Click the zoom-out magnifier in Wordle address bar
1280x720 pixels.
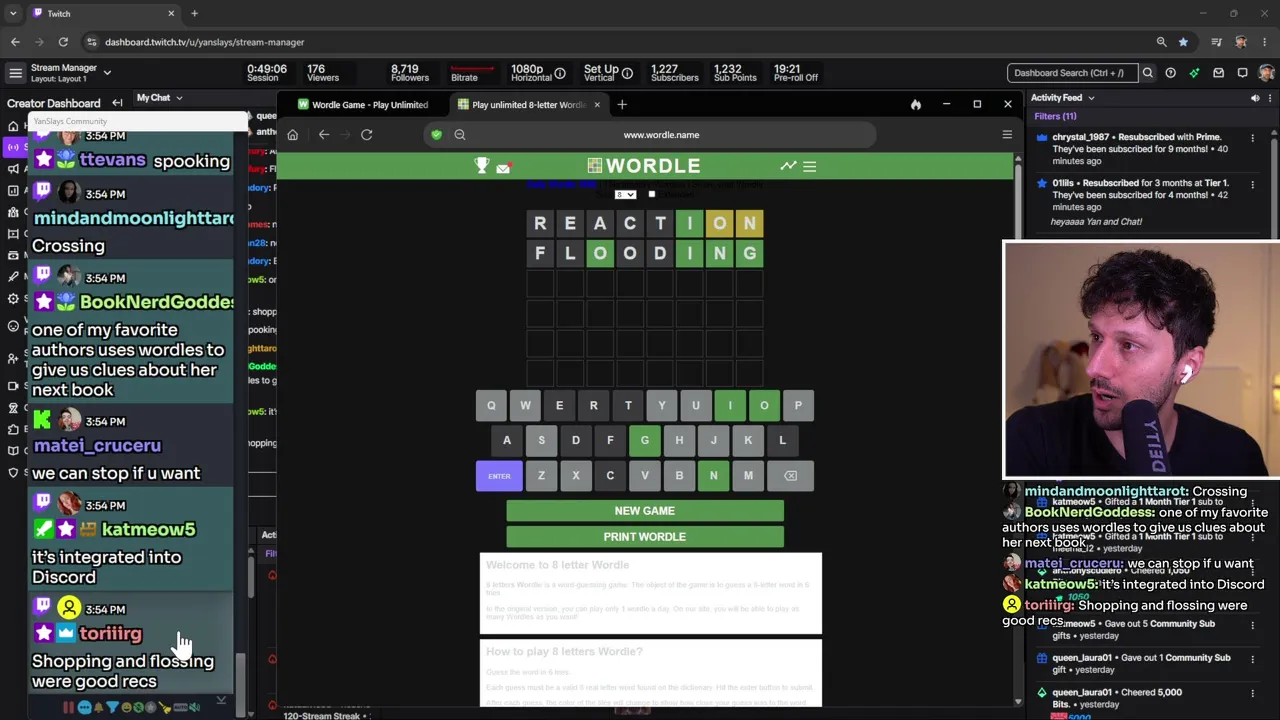(460, 135)
